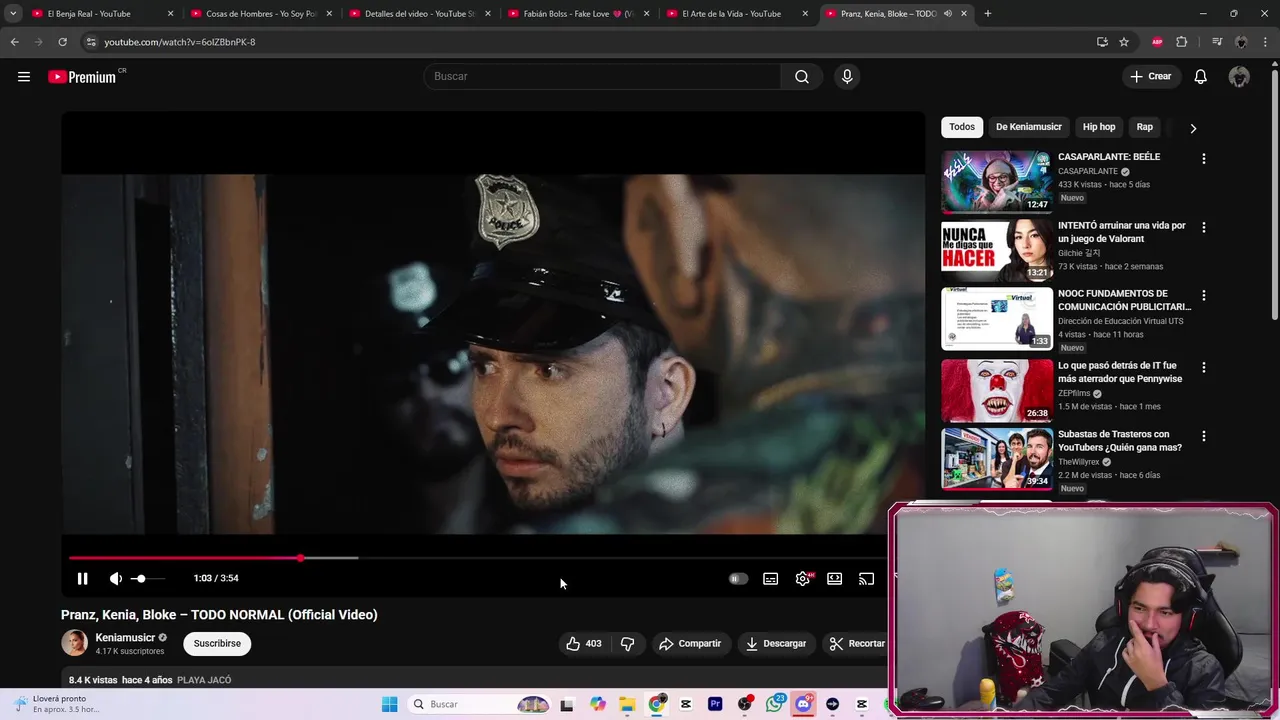The height and width of the screenshot is (720, 1280).
Task: Open File Explorer from taskbar
Action: 627,704
